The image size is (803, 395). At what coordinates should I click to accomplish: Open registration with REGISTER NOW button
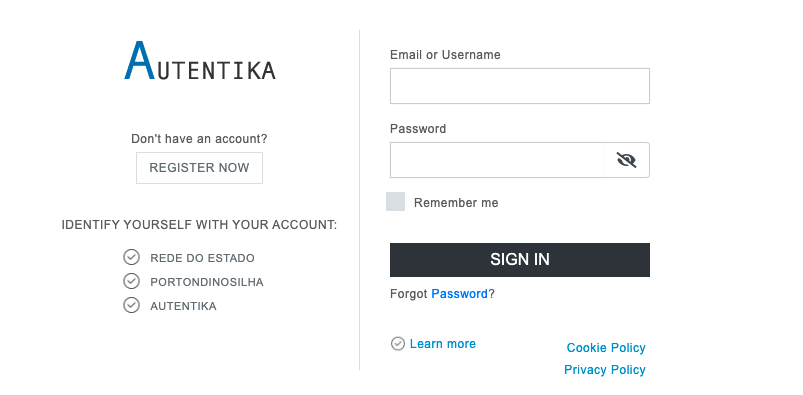199,168
